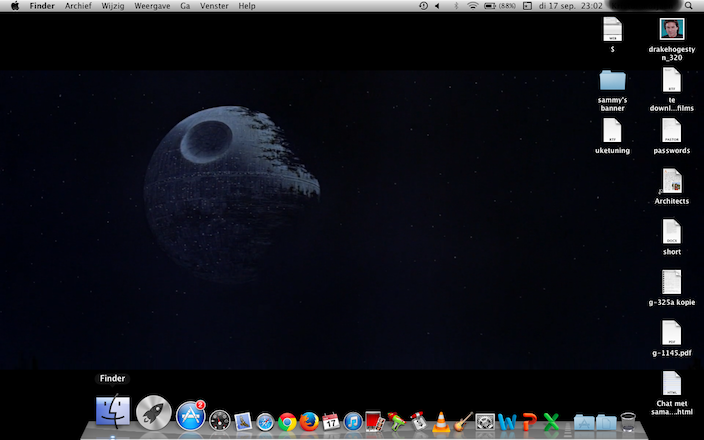Viewport: 704px width, 440px height.
Task: Select the uketuning RTF file
Action: pyautogui.click(x=612, y=136)
